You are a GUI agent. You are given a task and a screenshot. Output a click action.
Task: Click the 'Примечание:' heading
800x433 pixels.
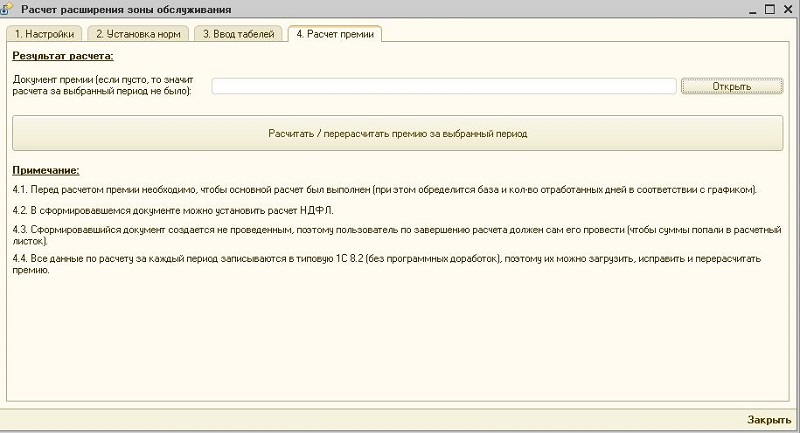click(x=45, y=171)
